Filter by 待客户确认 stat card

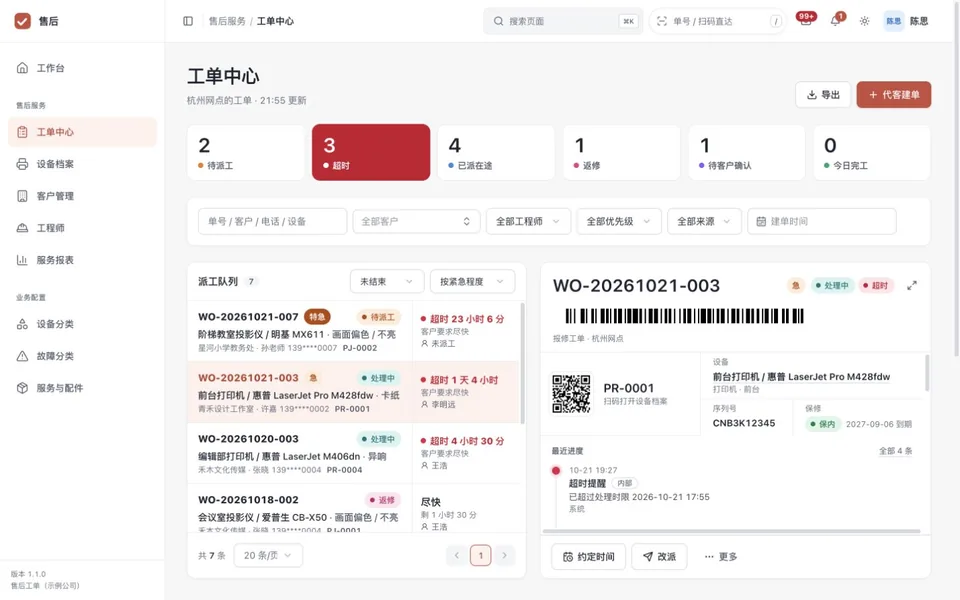coord(747,152)
